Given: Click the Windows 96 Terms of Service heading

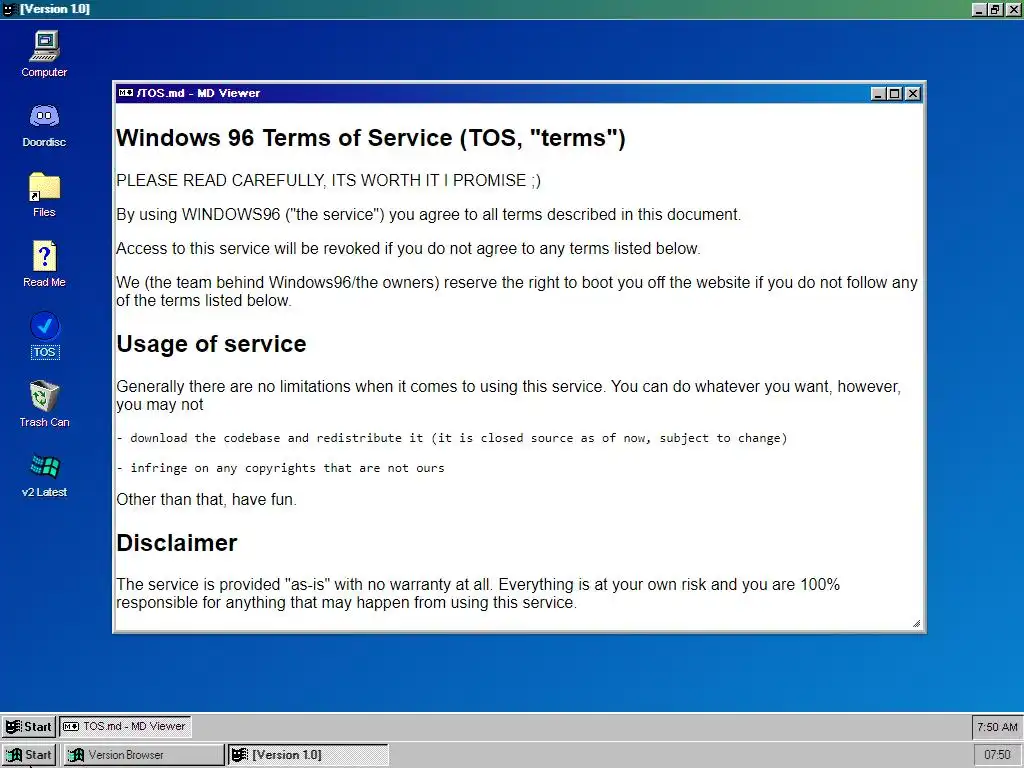Looking at the screenshot, I should (x=371, y=138).
